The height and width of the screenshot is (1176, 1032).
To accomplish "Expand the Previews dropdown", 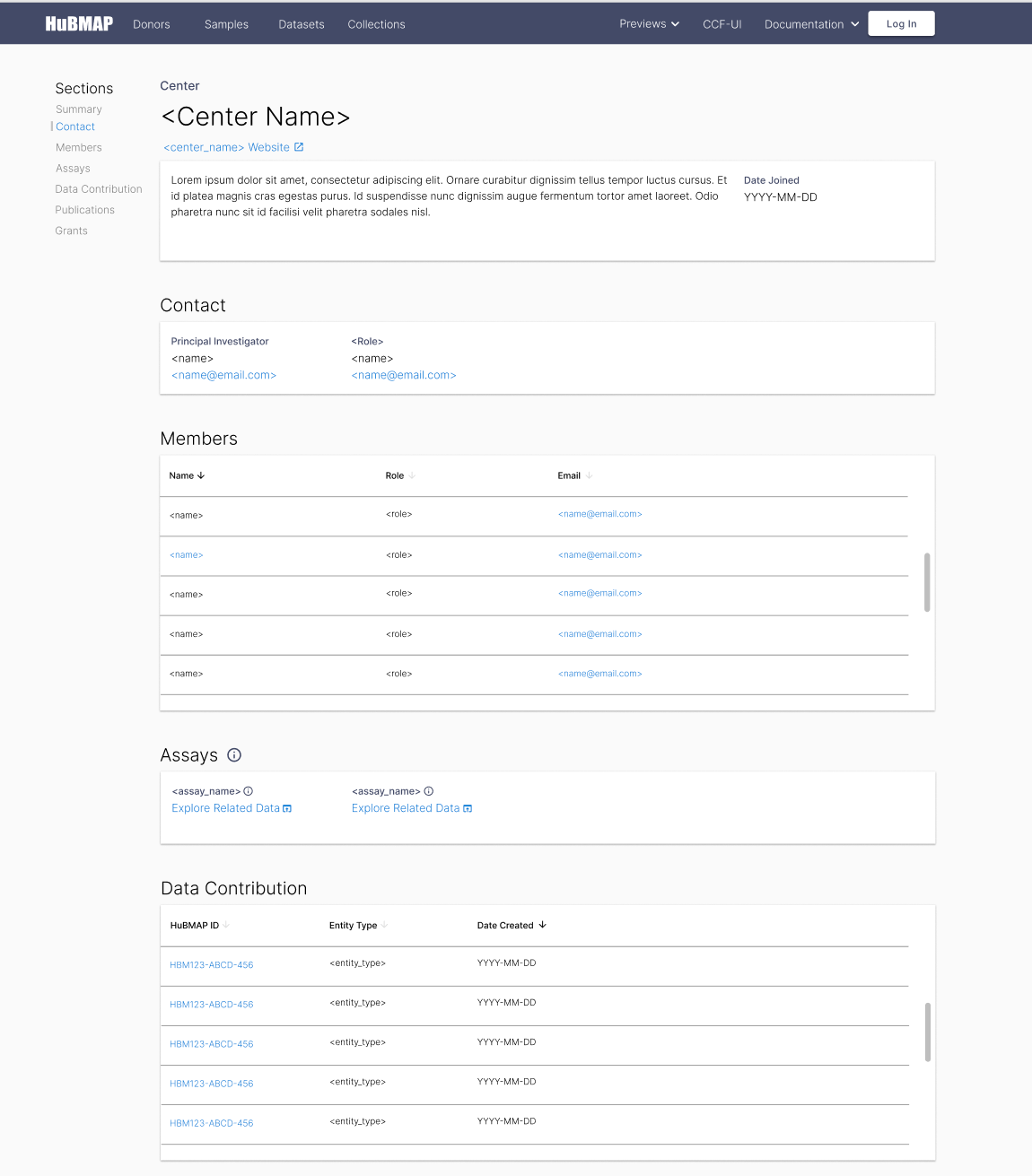I will (649, 24).
